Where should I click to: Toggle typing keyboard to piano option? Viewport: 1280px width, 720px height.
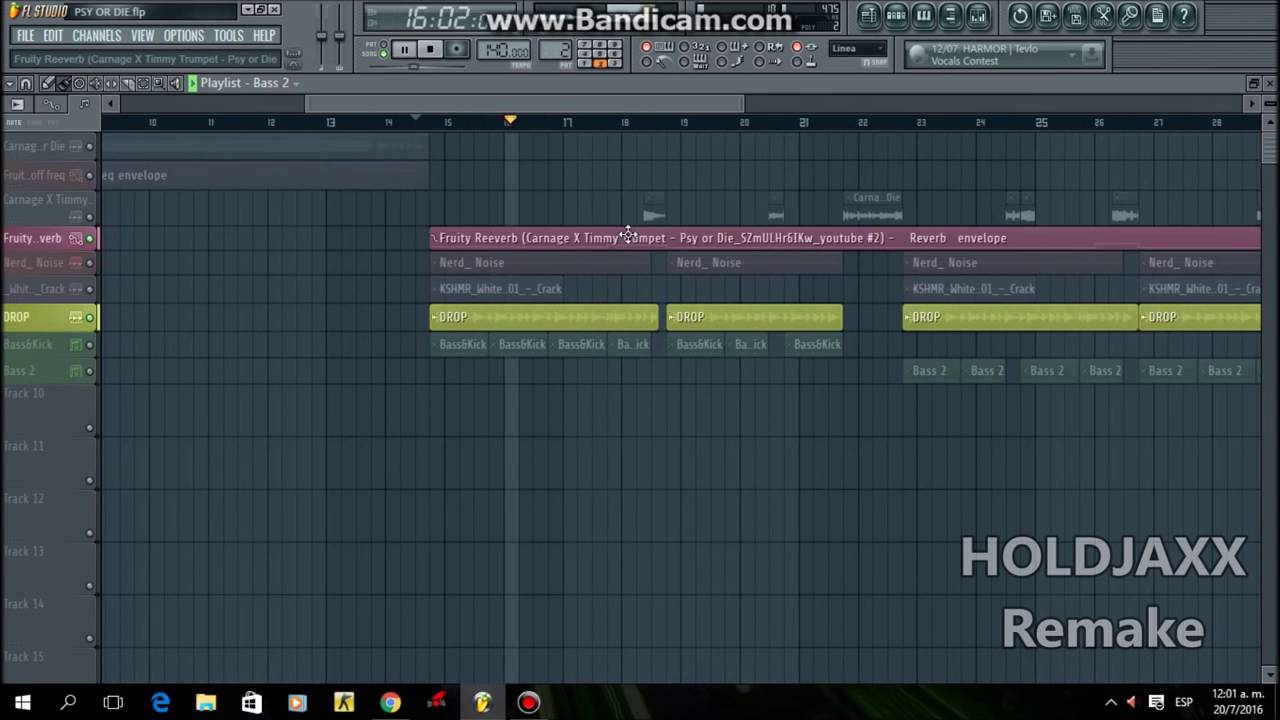(646, 47)
